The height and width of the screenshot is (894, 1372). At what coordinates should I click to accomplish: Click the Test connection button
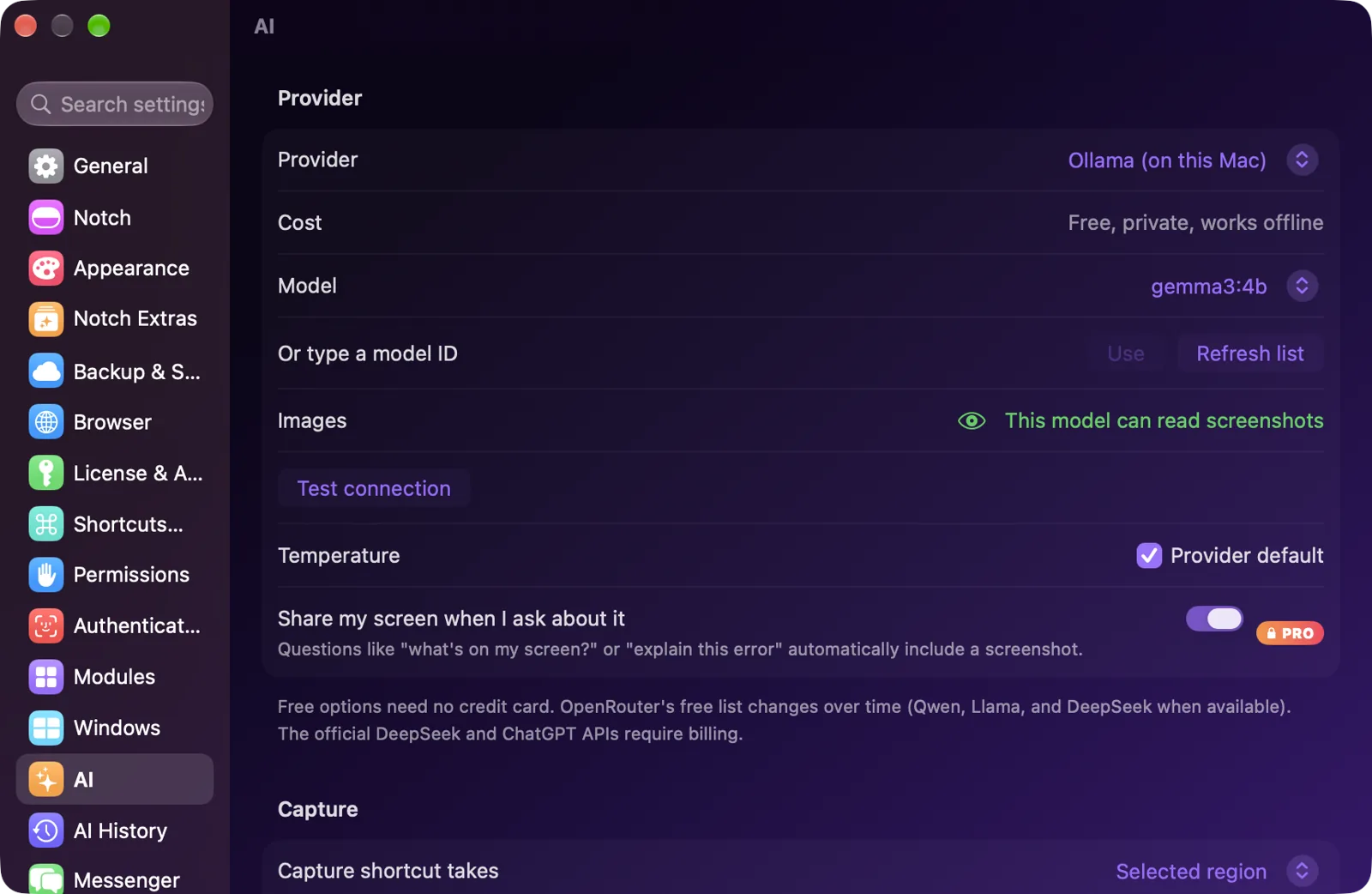(374, 488)
